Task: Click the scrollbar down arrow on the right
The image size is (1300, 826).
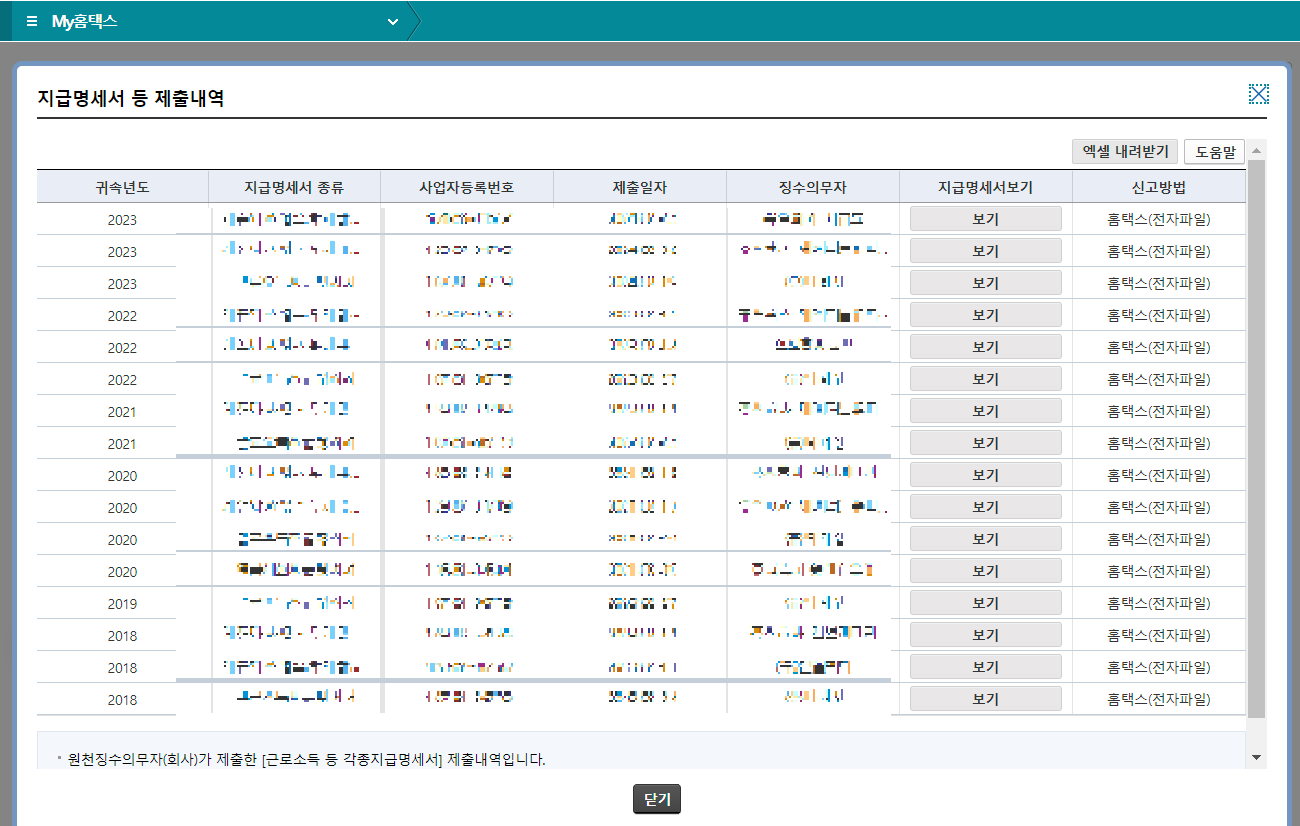Action: pos(1256,756)
